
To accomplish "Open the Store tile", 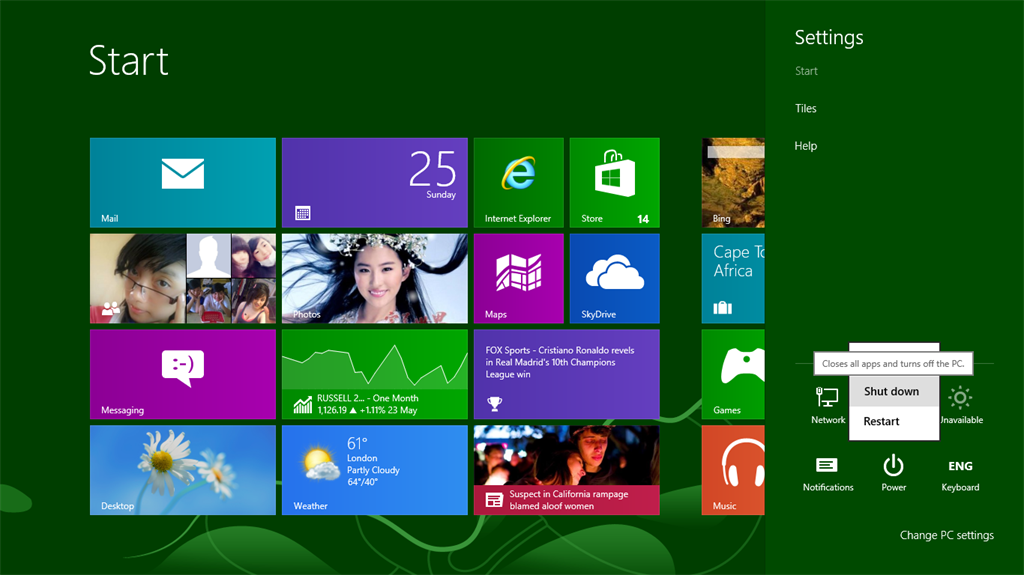I will [x=614, y=182].
